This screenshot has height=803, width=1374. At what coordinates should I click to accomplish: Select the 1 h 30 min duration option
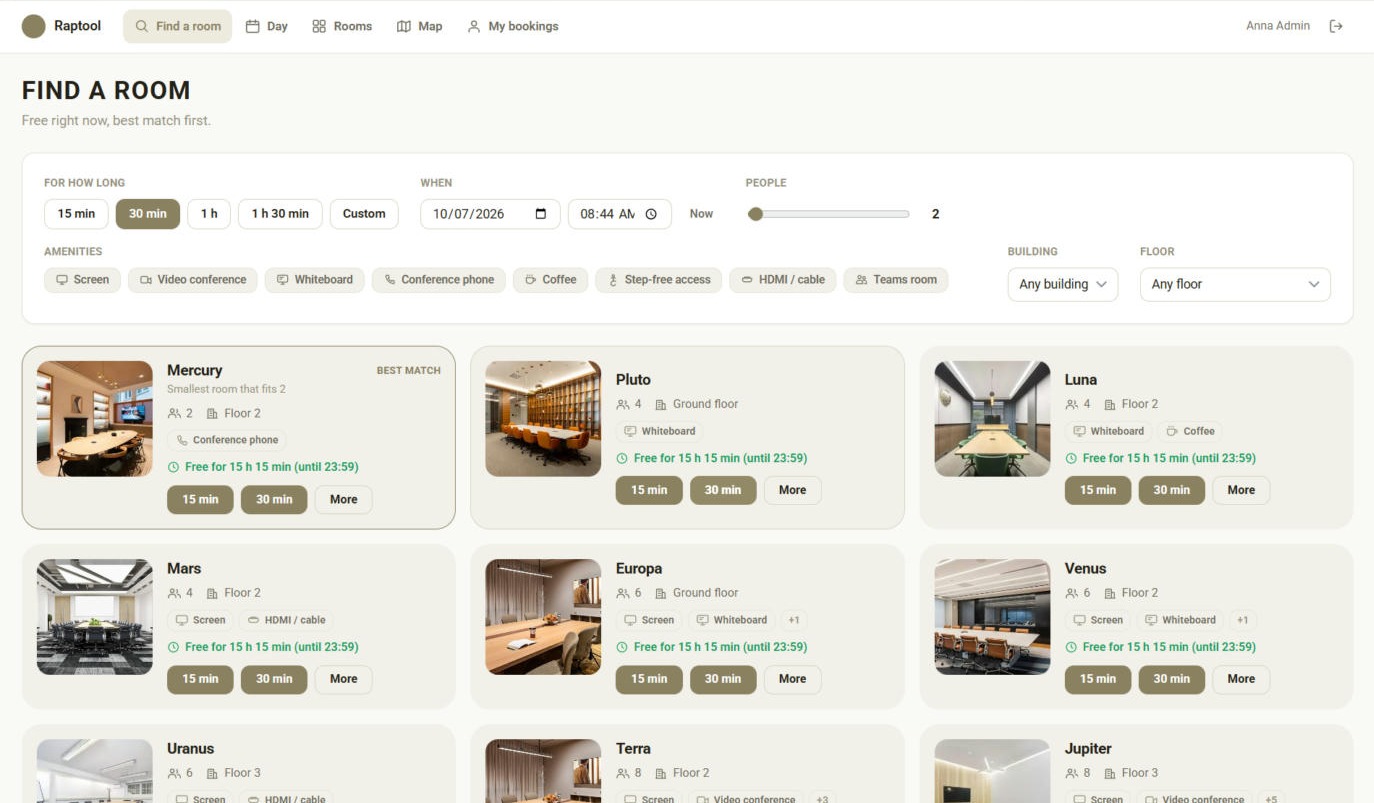click(280, 214)
